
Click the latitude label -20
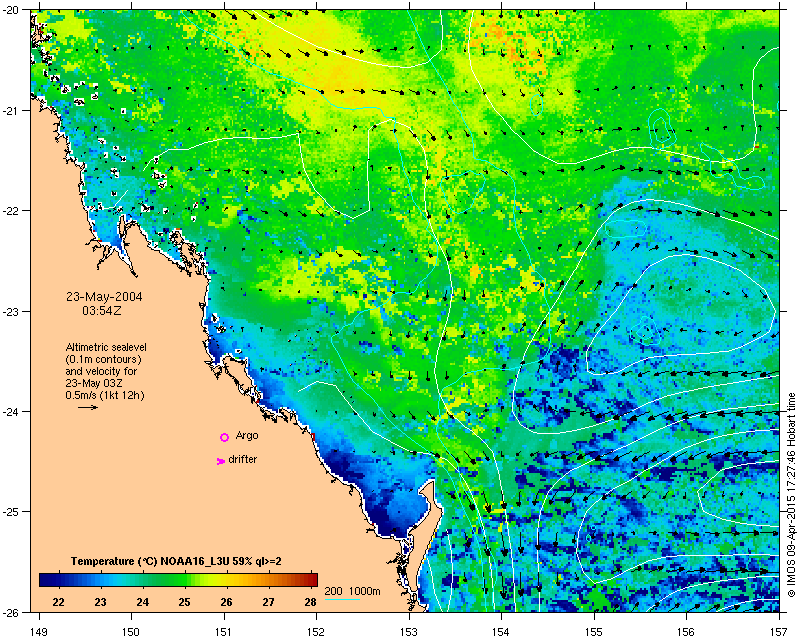click(x=12, y=10)
